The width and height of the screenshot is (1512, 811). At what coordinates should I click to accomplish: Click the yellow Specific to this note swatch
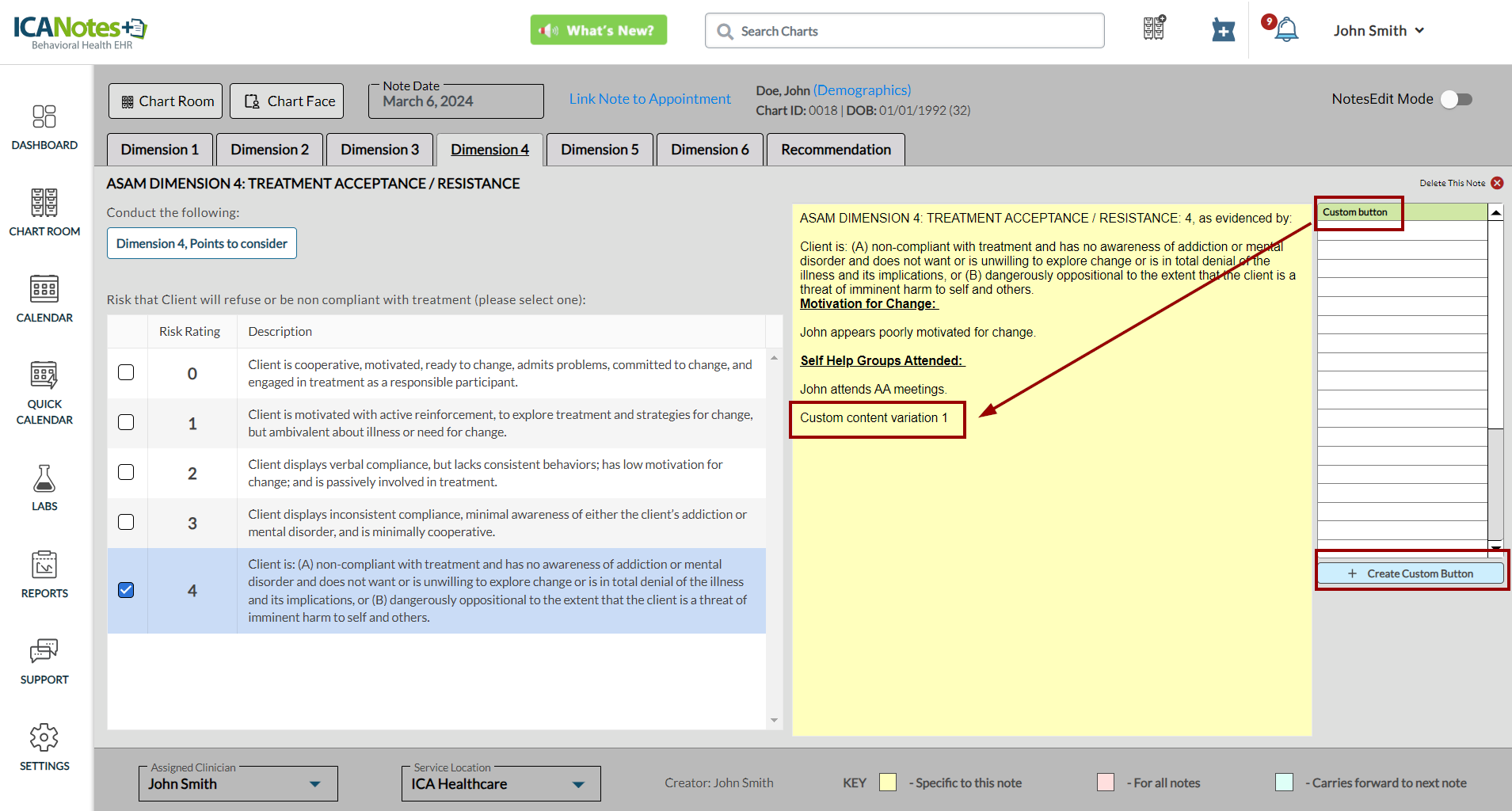click(888, 782)
